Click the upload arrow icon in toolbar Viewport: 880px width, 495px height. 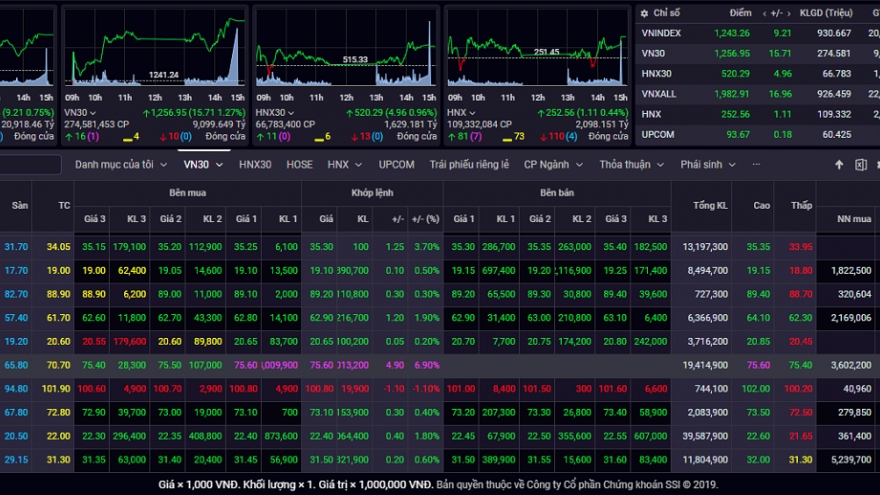(x=839, y=165)
